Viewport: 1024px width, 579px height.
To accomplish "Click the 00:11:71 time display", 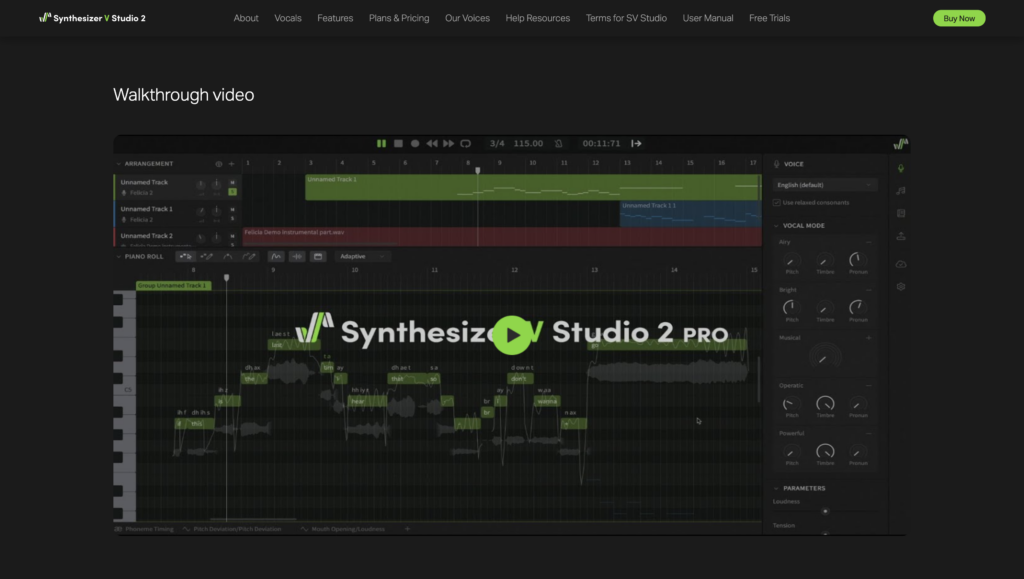I will point(601,144).
